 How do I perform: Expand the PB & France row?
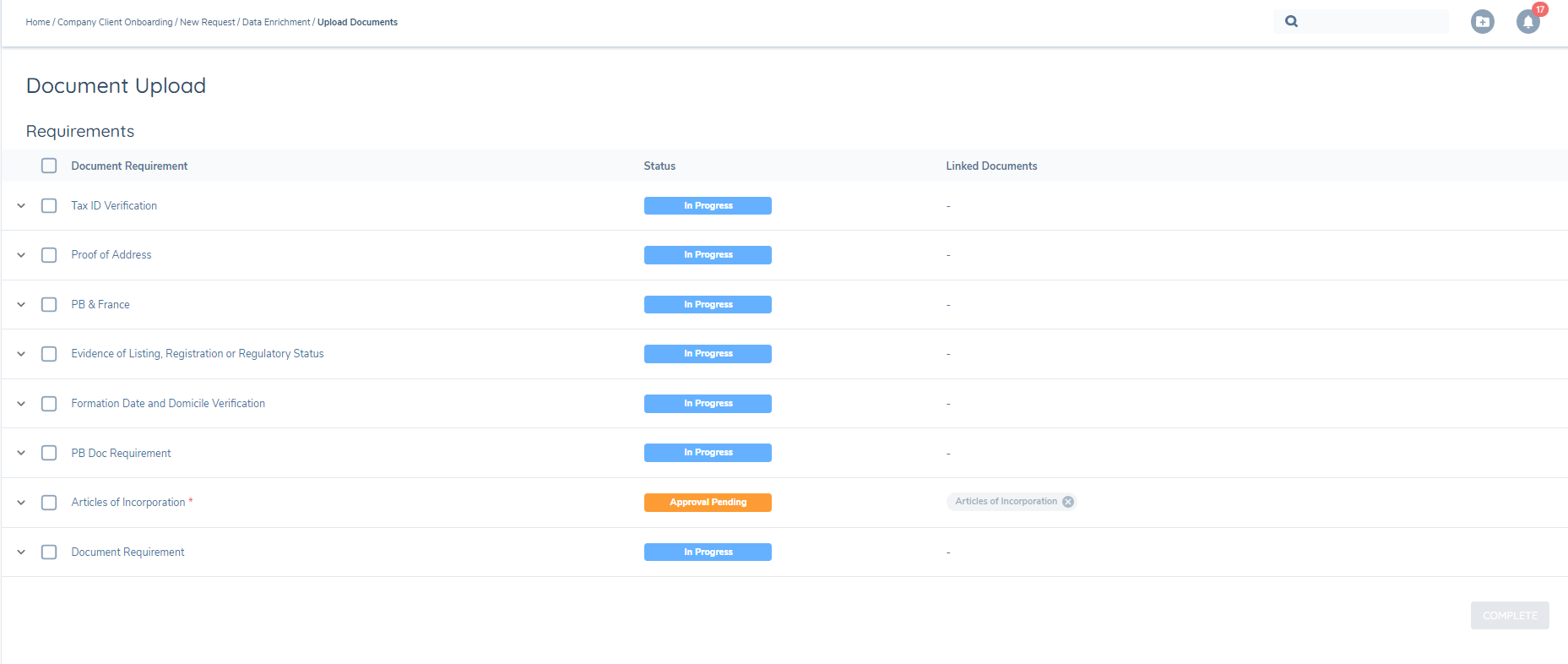click(x=21, y=305)
